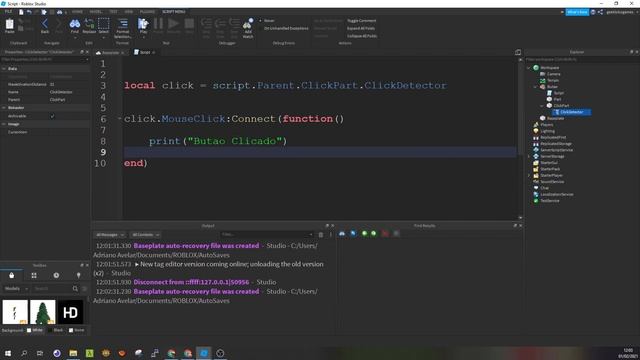
Task: Switch to the PLUGINS ribbon tab
Action: (147, 12)
